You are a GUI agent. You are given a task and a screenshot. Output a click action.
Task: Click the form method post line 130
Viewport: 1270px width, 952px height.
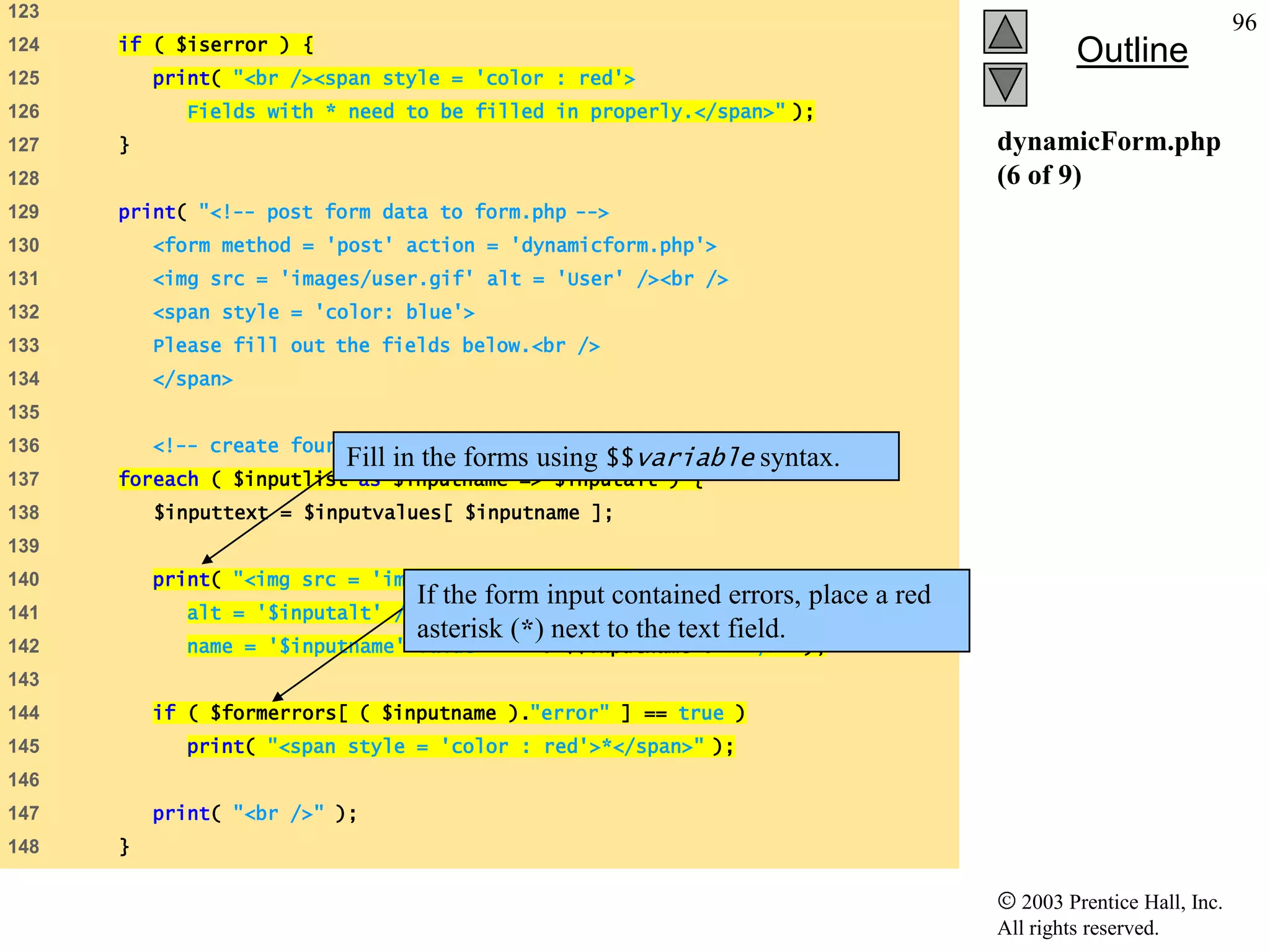point(434,245)
